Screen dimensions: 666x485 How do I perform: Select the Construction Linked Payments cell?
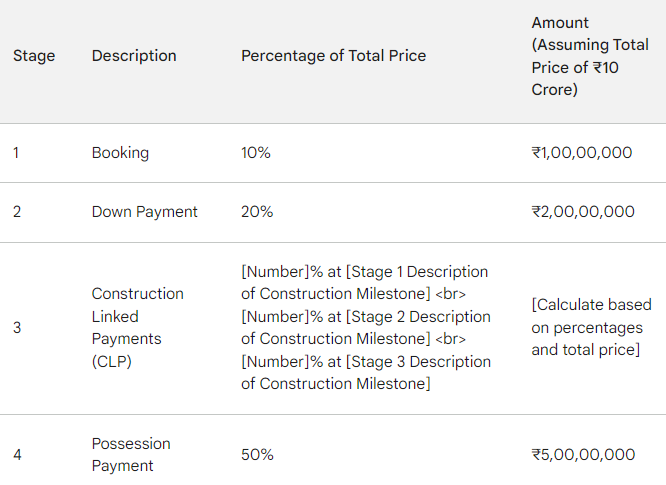coord(138,327)
